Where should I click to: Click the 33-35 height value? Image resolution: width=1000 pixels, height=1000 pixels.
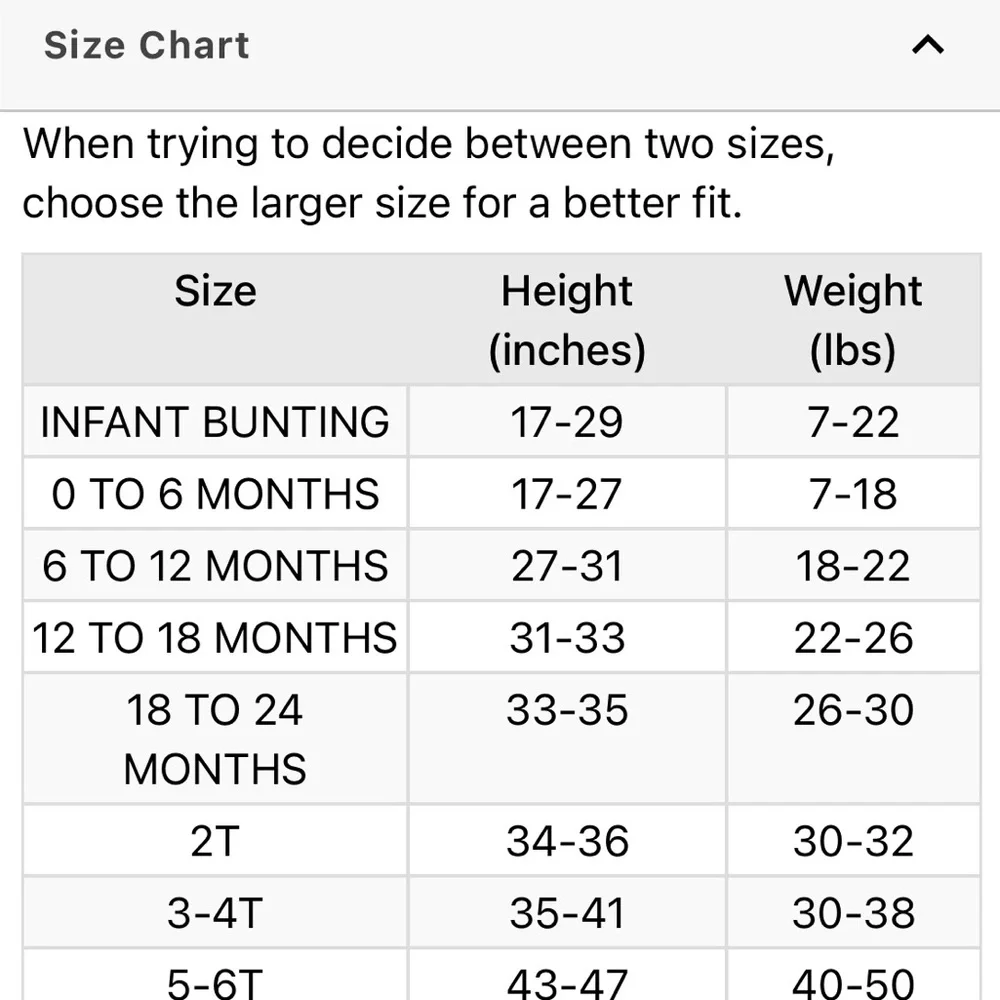pyautogui.click(x=567, y=710)
